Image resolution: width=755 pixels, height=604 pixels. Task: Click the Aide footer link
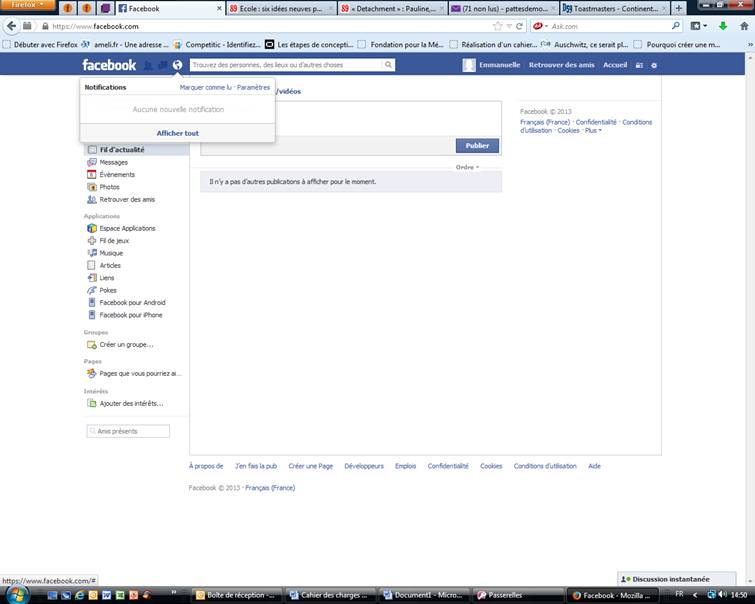(x=594, y=466)
